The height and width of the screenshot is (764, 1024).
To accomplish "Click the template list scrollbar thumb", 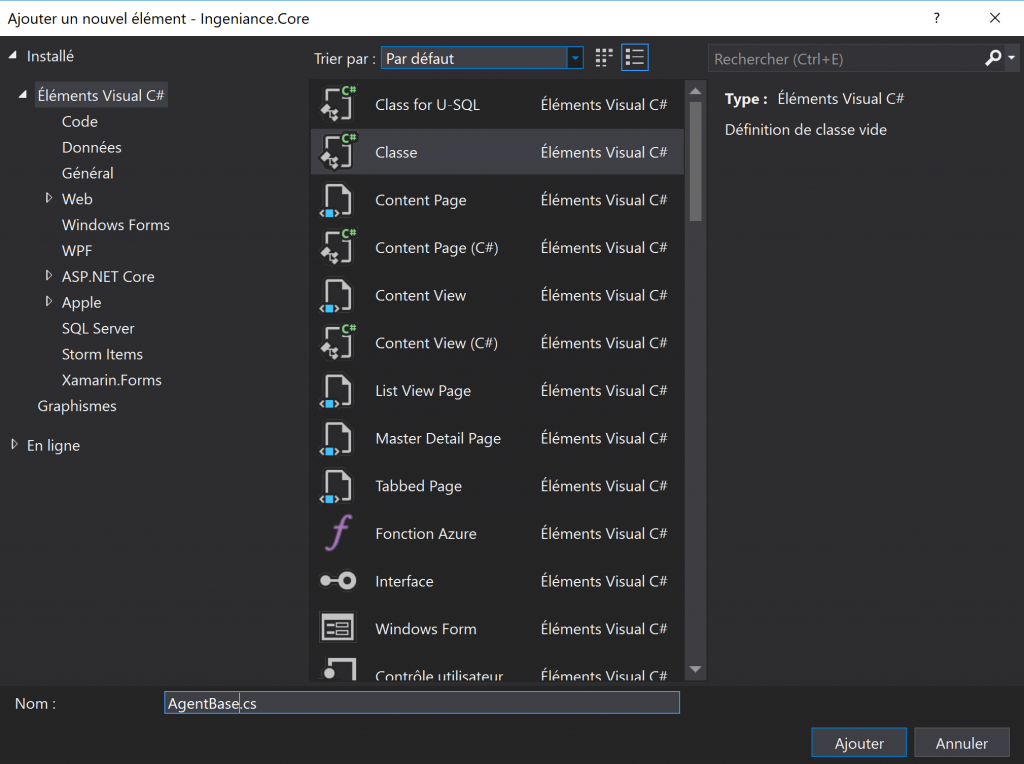I will [696, 161].
